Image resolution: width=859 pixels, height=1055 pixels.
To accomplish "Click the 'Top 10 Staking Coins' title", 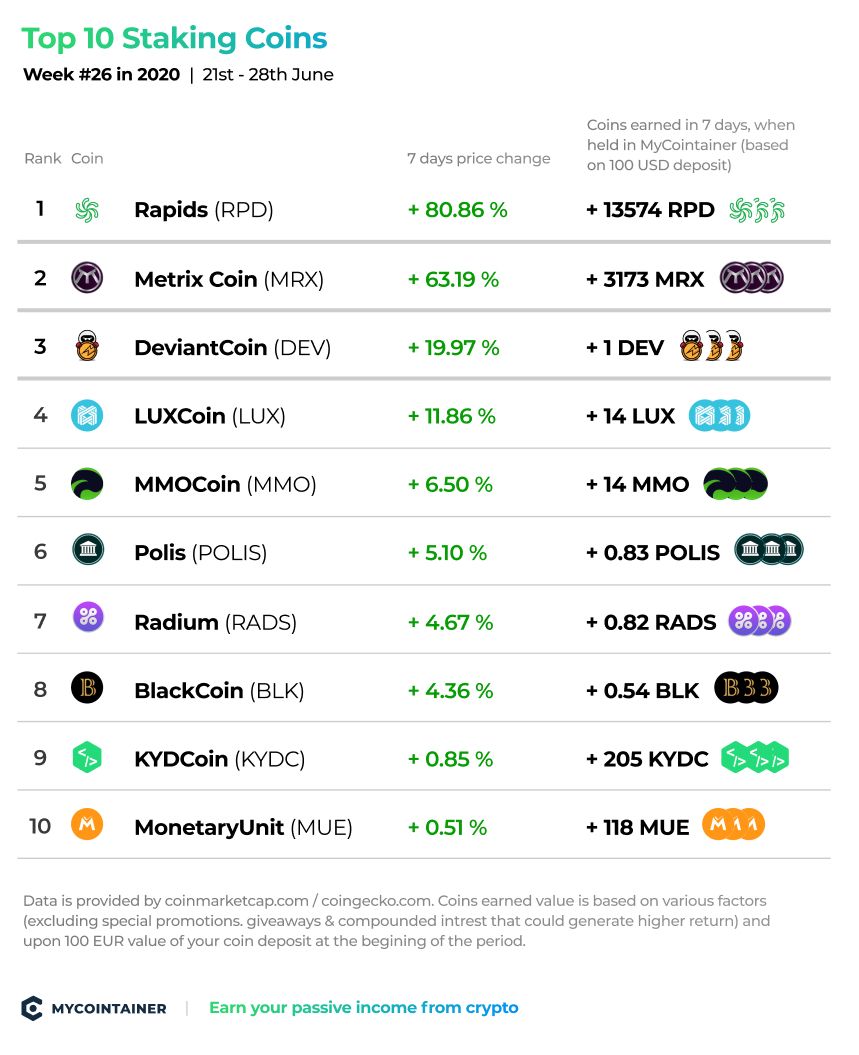I will (x=174, y=38).
